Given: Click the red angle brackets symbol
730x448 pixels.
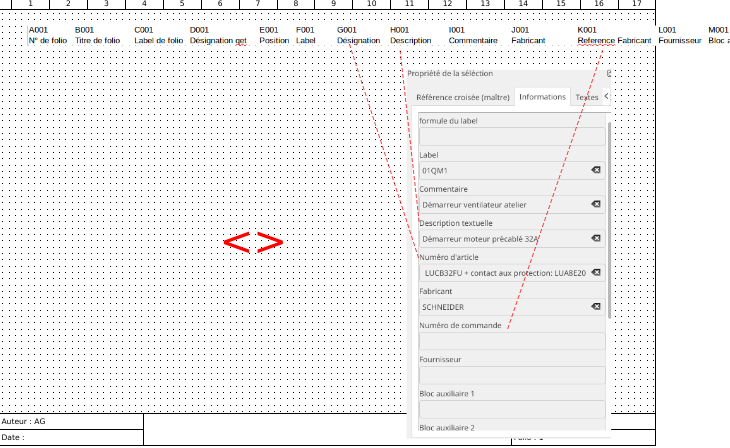Looking at the screenshot, I should point(253,242).
